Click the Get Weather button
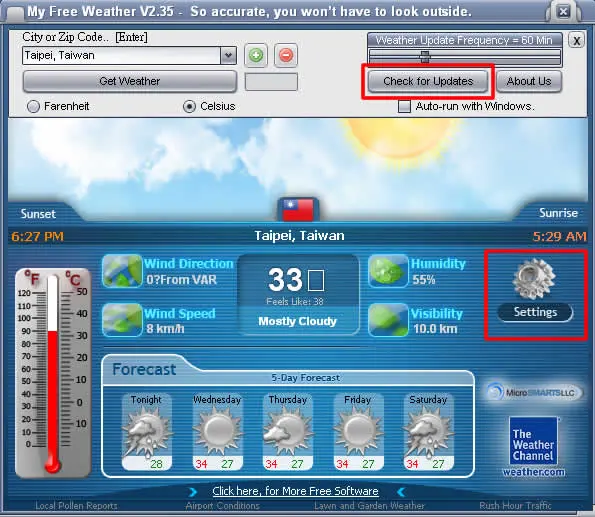 130,81
